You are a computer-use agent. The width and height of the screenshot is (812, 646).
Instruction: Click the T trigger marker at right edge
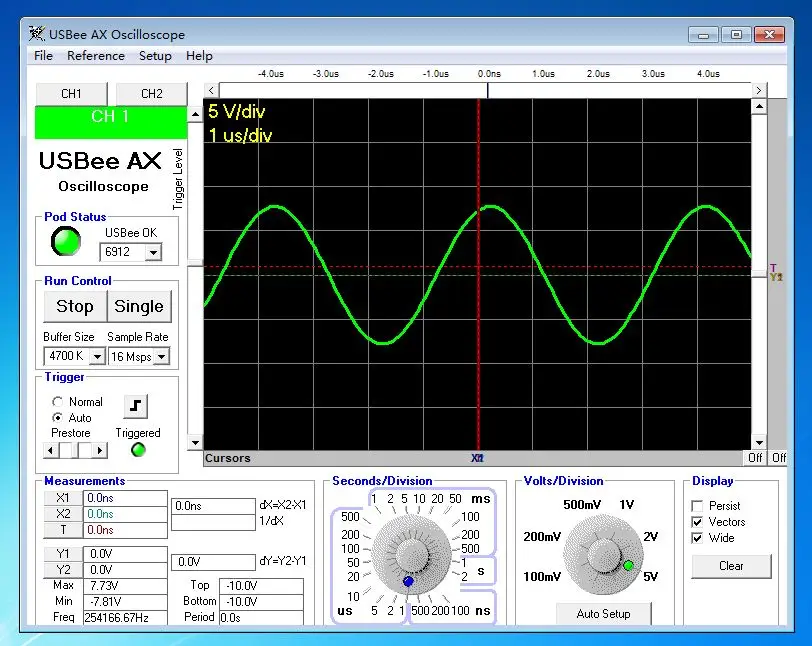click(773, 268)
